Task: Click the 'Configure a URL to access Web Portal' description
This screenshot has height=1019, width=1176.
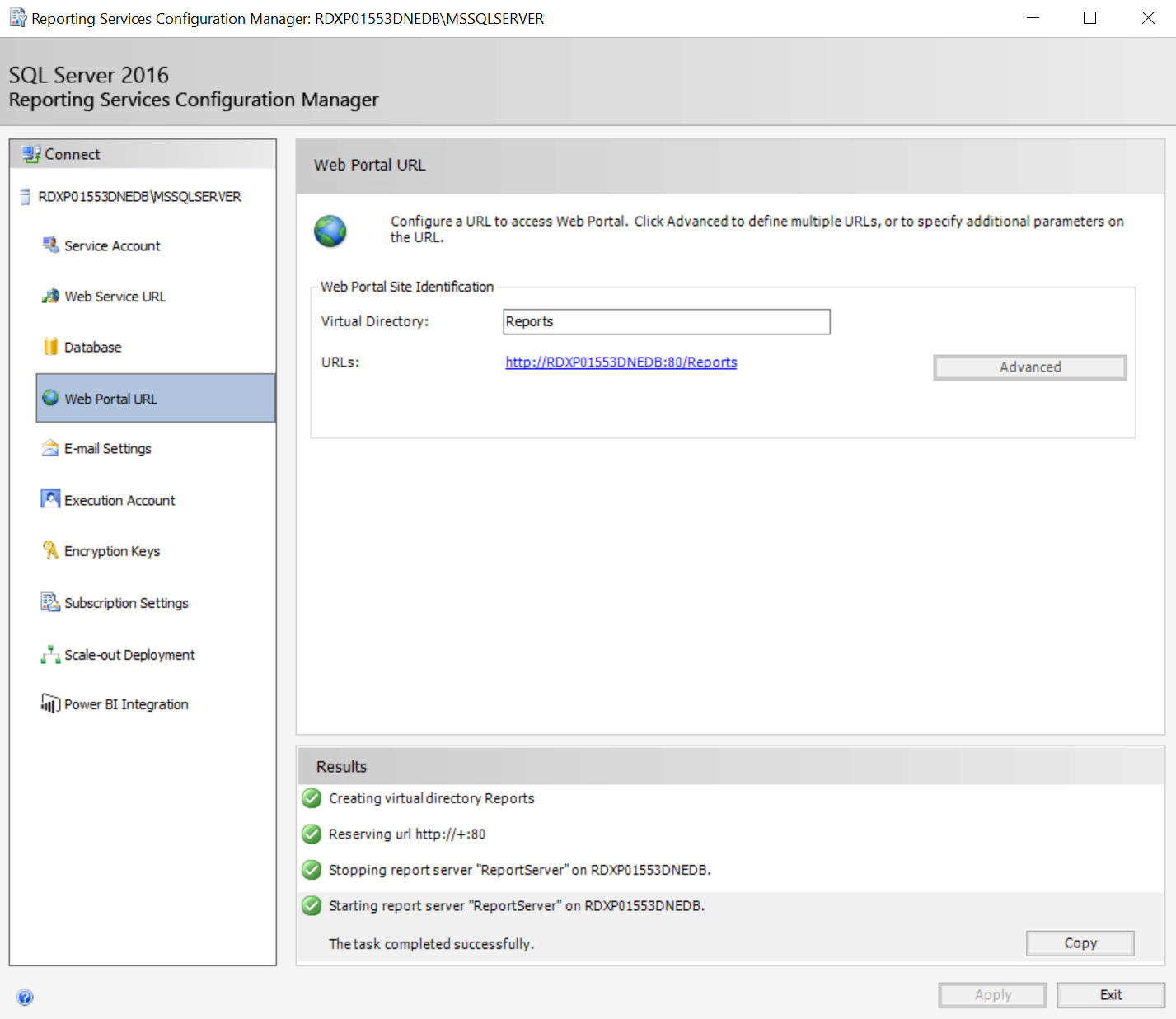Action: 757,229
